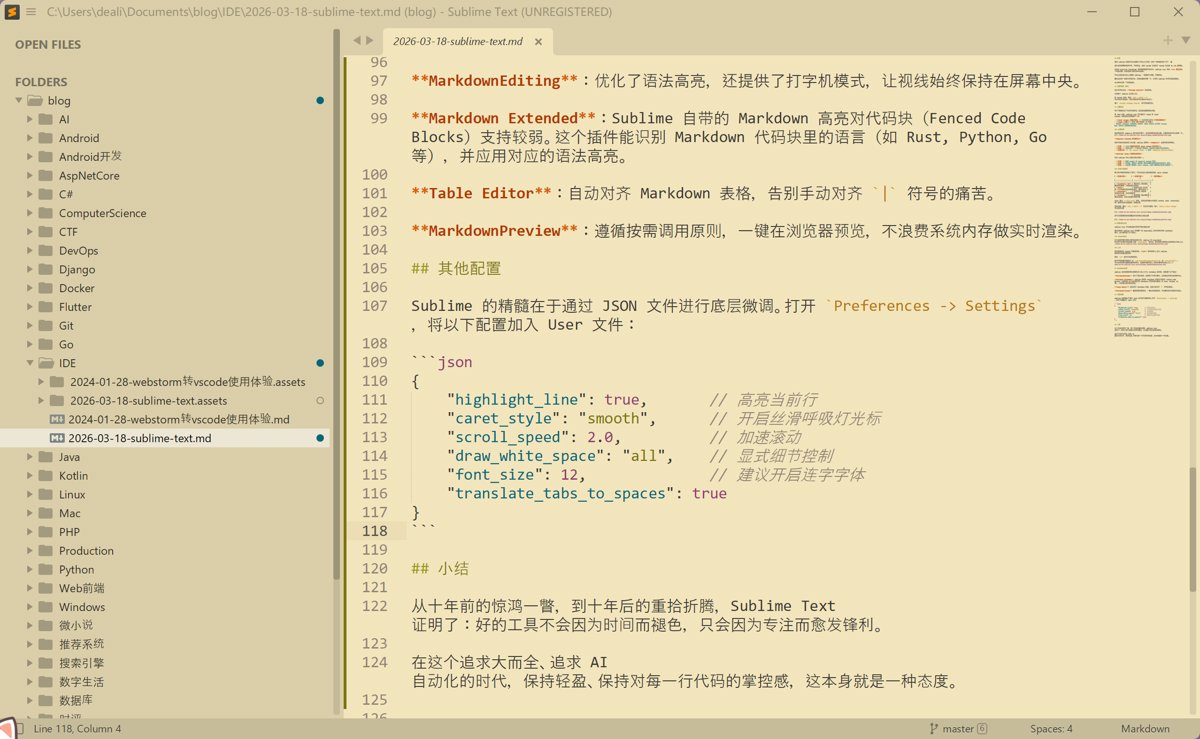Click the Mac folder icon

pyautogui.click(x=45, y=513)
